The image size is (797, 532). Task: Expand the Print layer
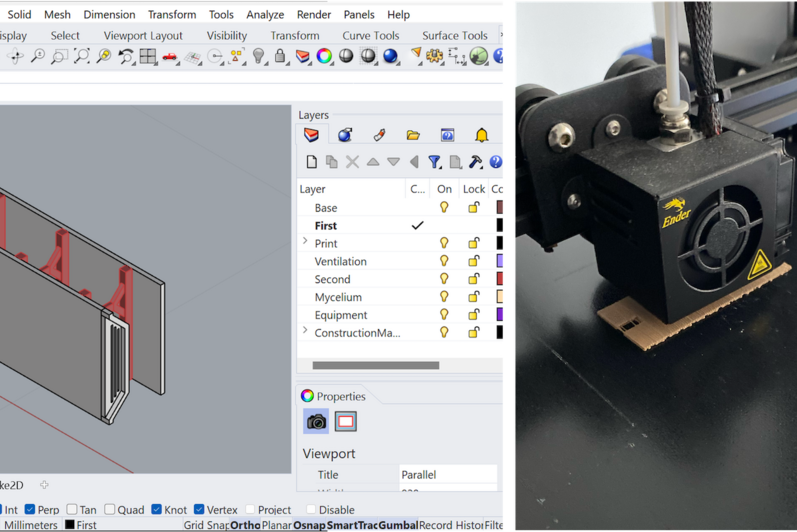coord(305,243)
